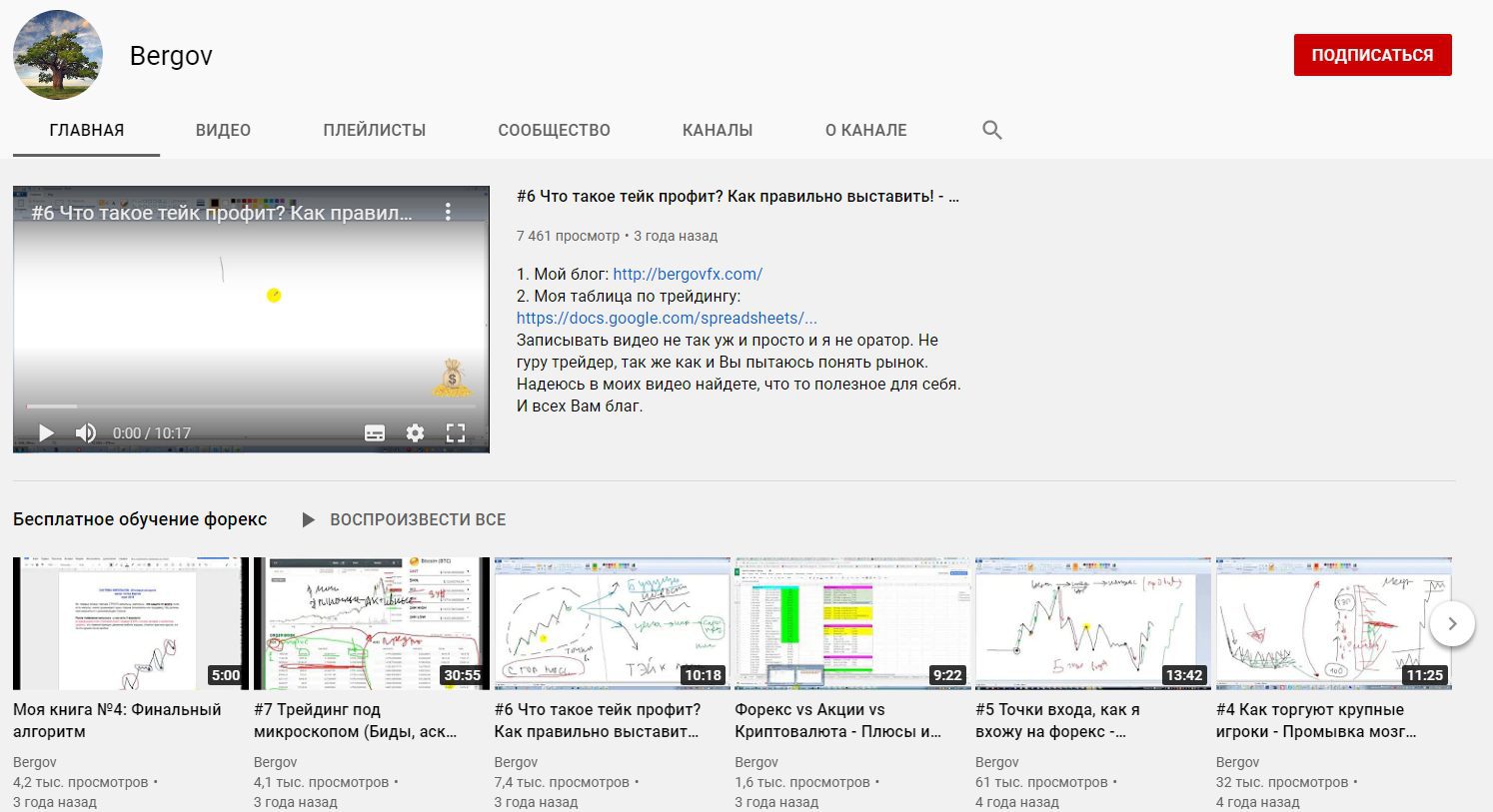The width and height of the screenshot is (1493, 812).
Task: Open the three-dot menu on video player
Action: (x=448, y=212)
